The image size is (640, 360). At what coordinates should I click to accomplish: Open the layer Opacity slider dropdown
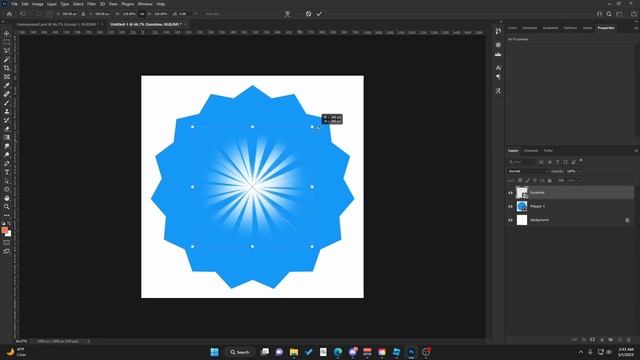point(580,171)
